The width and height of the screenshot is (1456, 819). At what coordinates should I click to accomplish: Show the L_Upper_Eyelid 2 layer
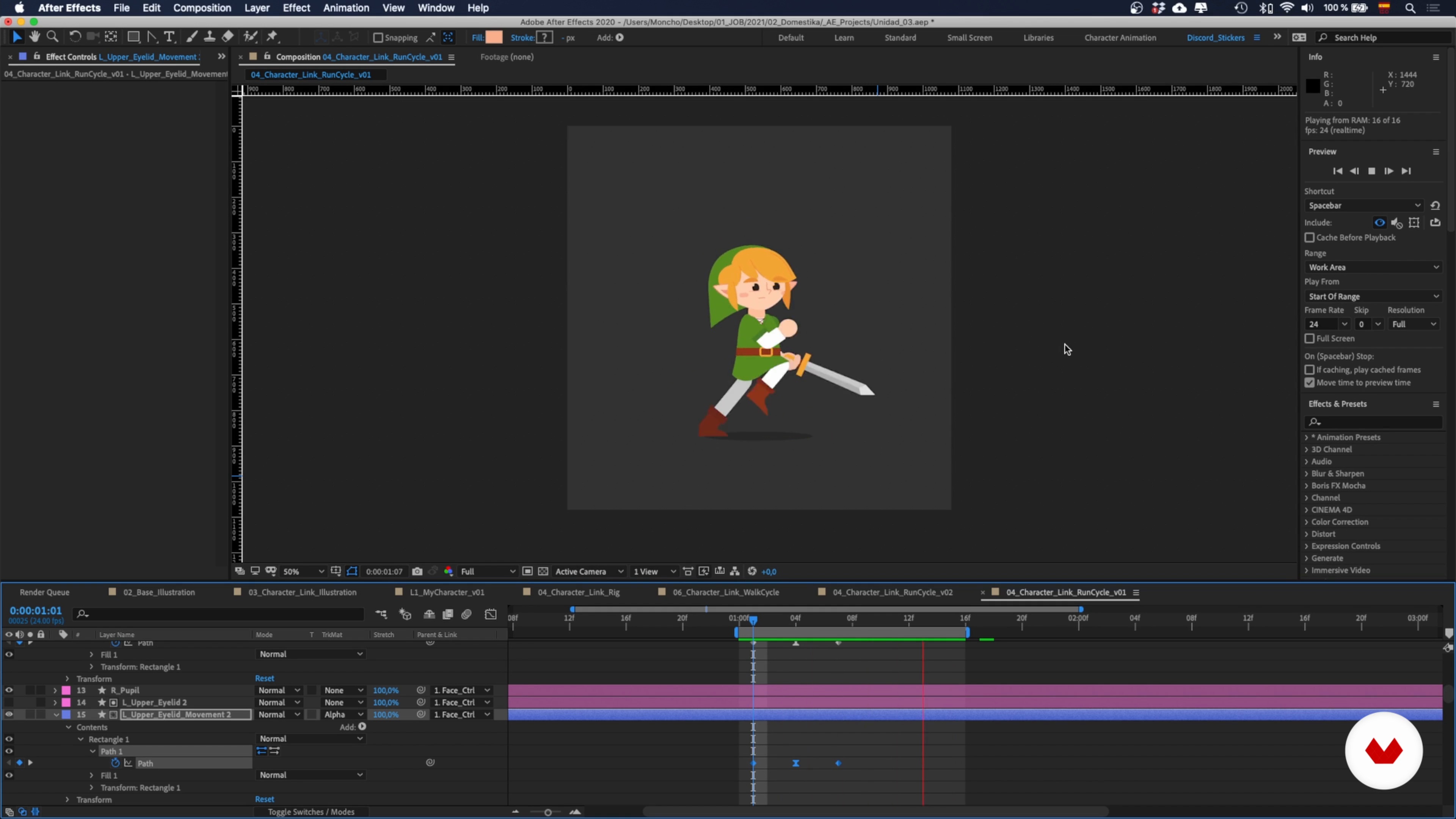click(9, 703)
